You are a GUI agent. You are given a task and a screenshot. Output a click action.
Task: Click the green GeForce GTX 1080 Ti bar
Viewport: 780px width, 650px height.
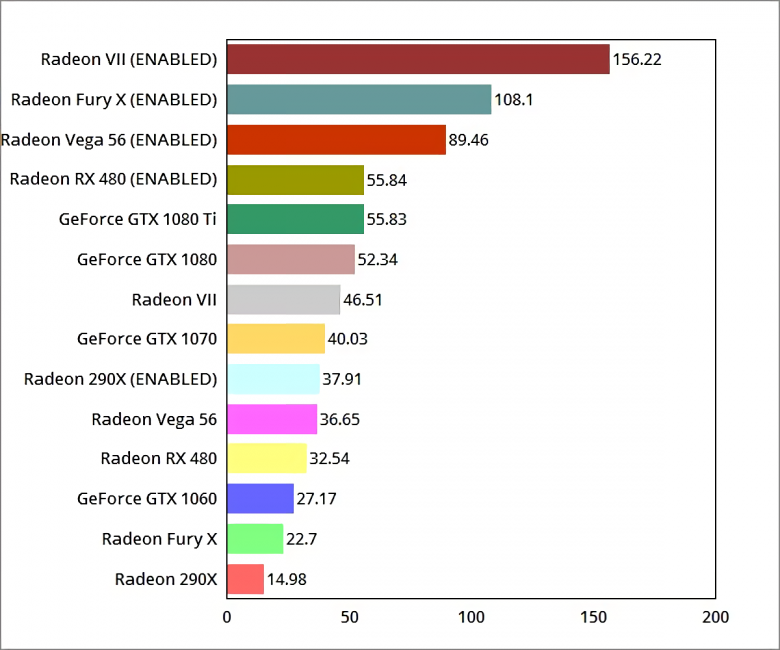(295, 219)
